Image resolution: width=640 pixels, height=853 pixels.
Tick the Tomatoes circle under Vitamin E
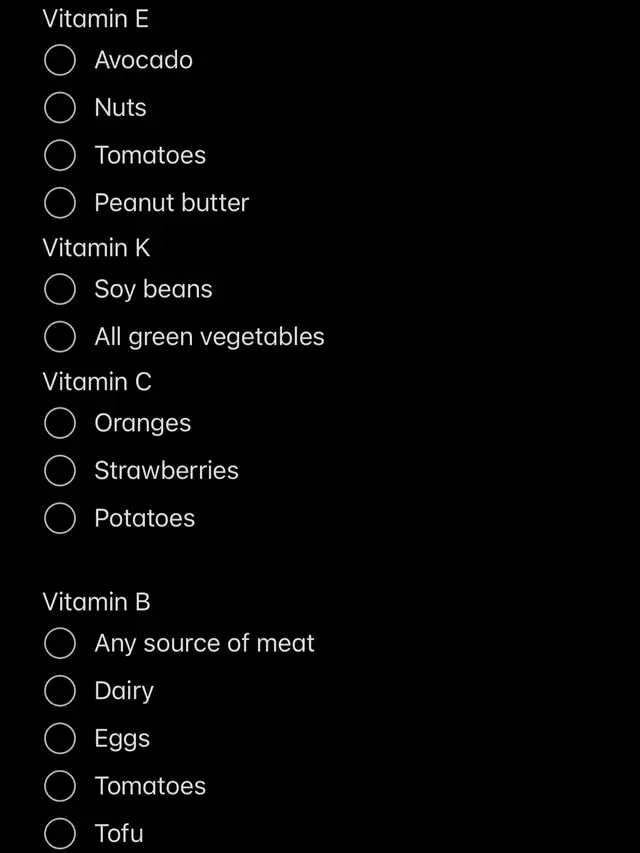pyautogui.click(x=60, y=156)
